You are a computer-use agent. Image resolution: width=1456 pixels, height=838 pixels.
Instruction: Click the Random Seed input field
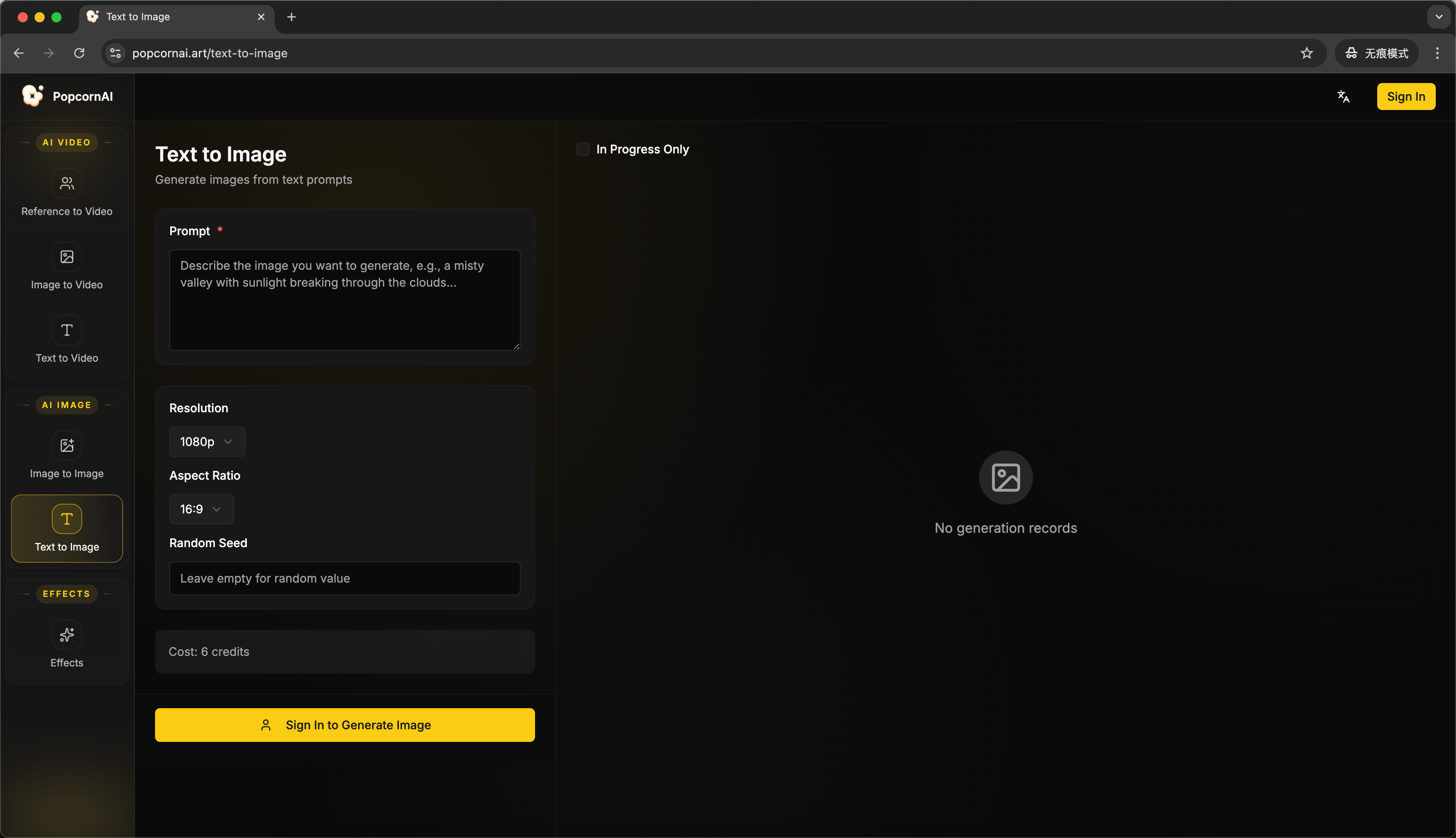(x=345, y=578)
